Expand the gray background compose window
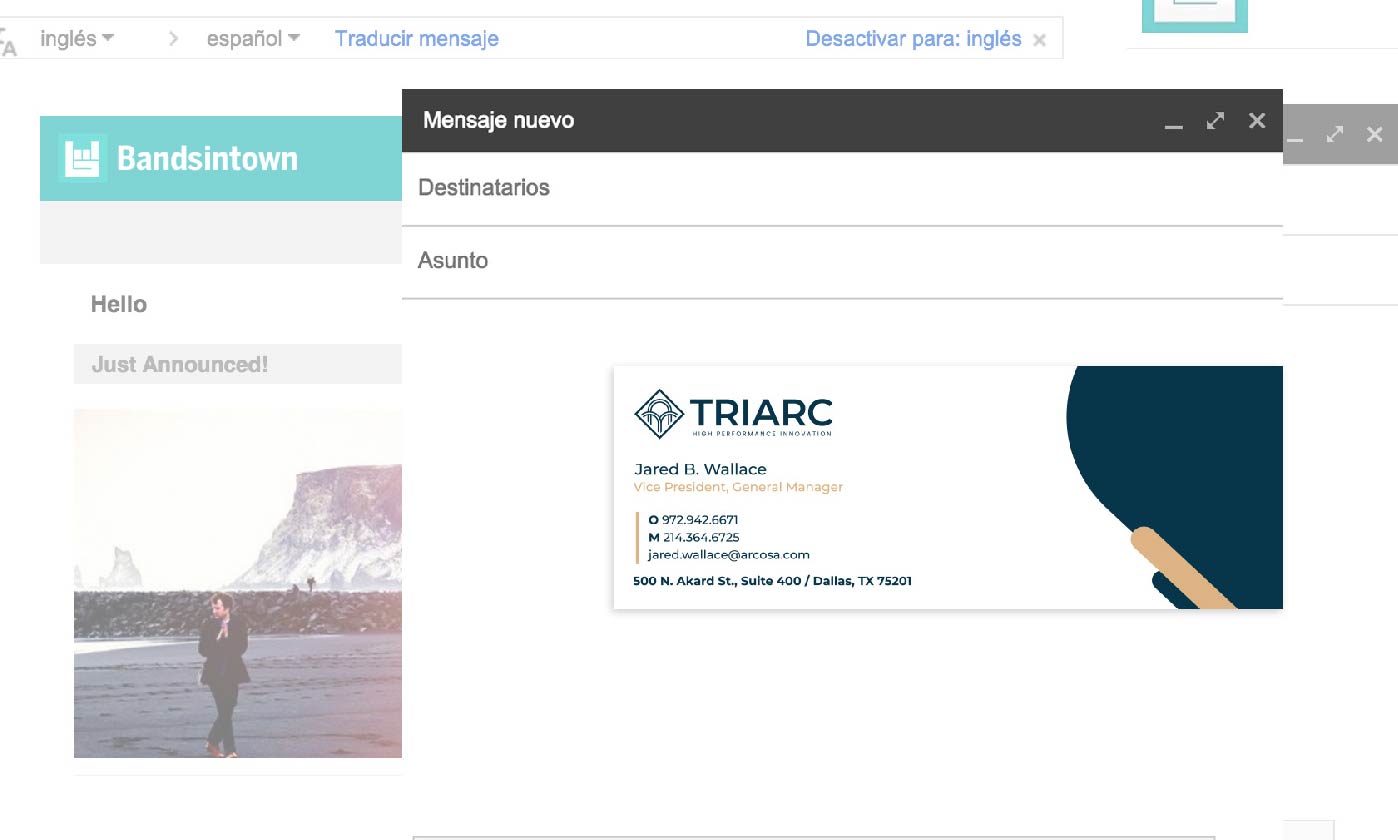Image resolution: width=1398 pixels, height=840 pixels. click(x=1334, y=134)
